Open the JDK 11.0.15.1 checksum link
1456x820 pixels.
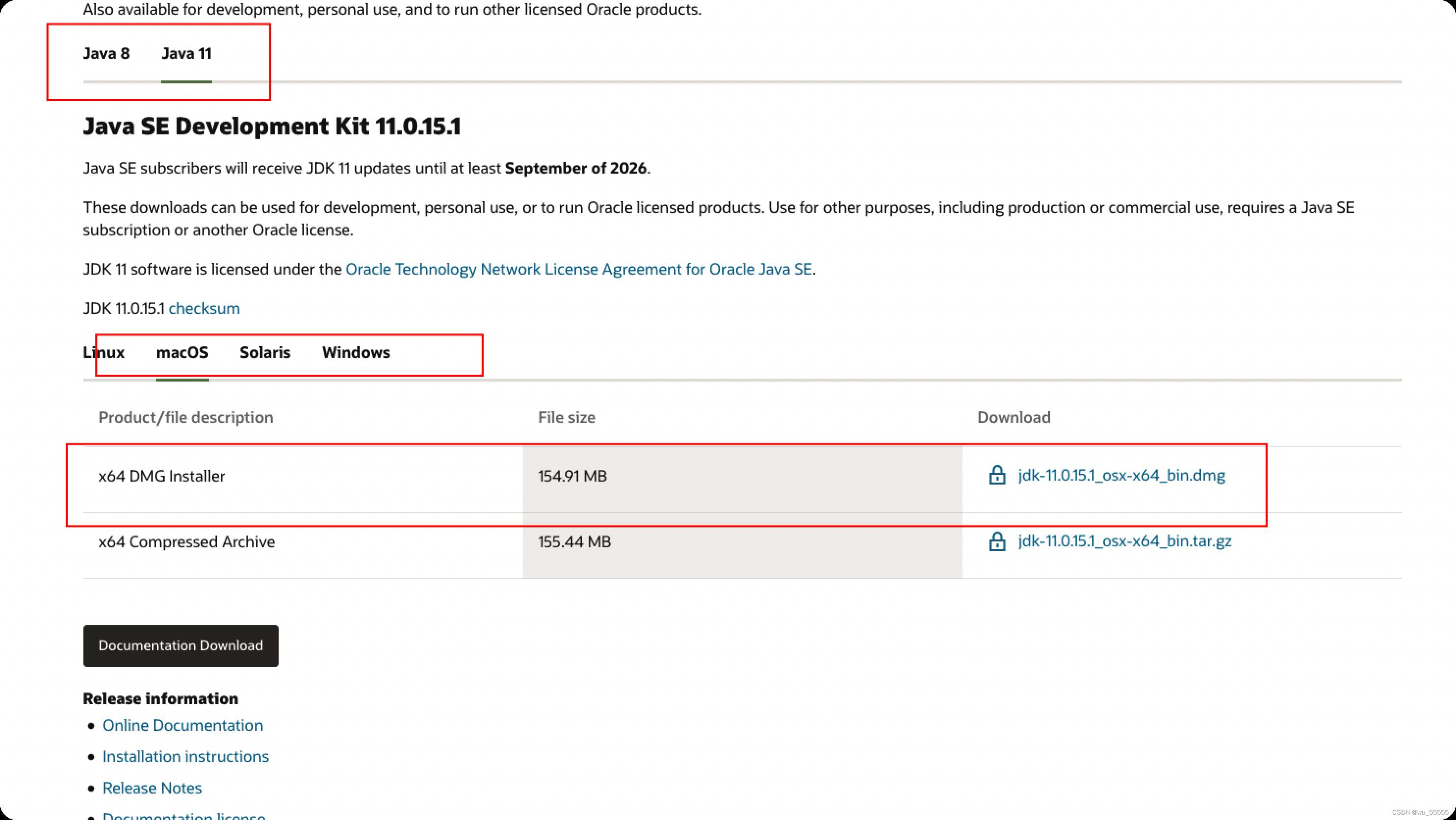pos(204,308)
